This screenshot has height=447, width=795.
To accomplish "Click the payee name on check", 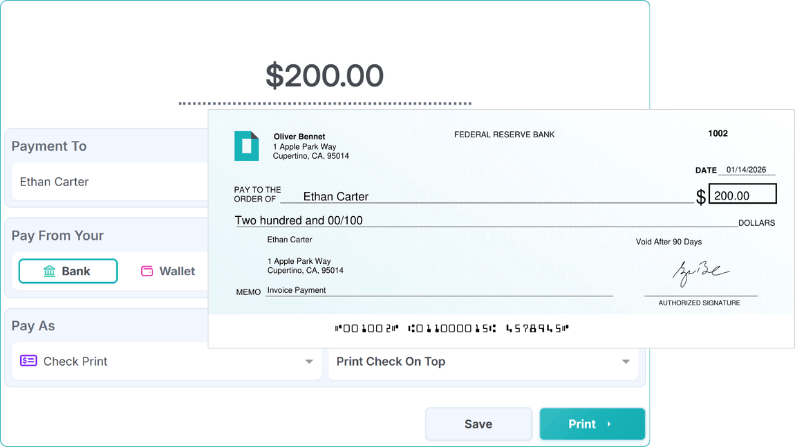I will click(x=336, y=197).
